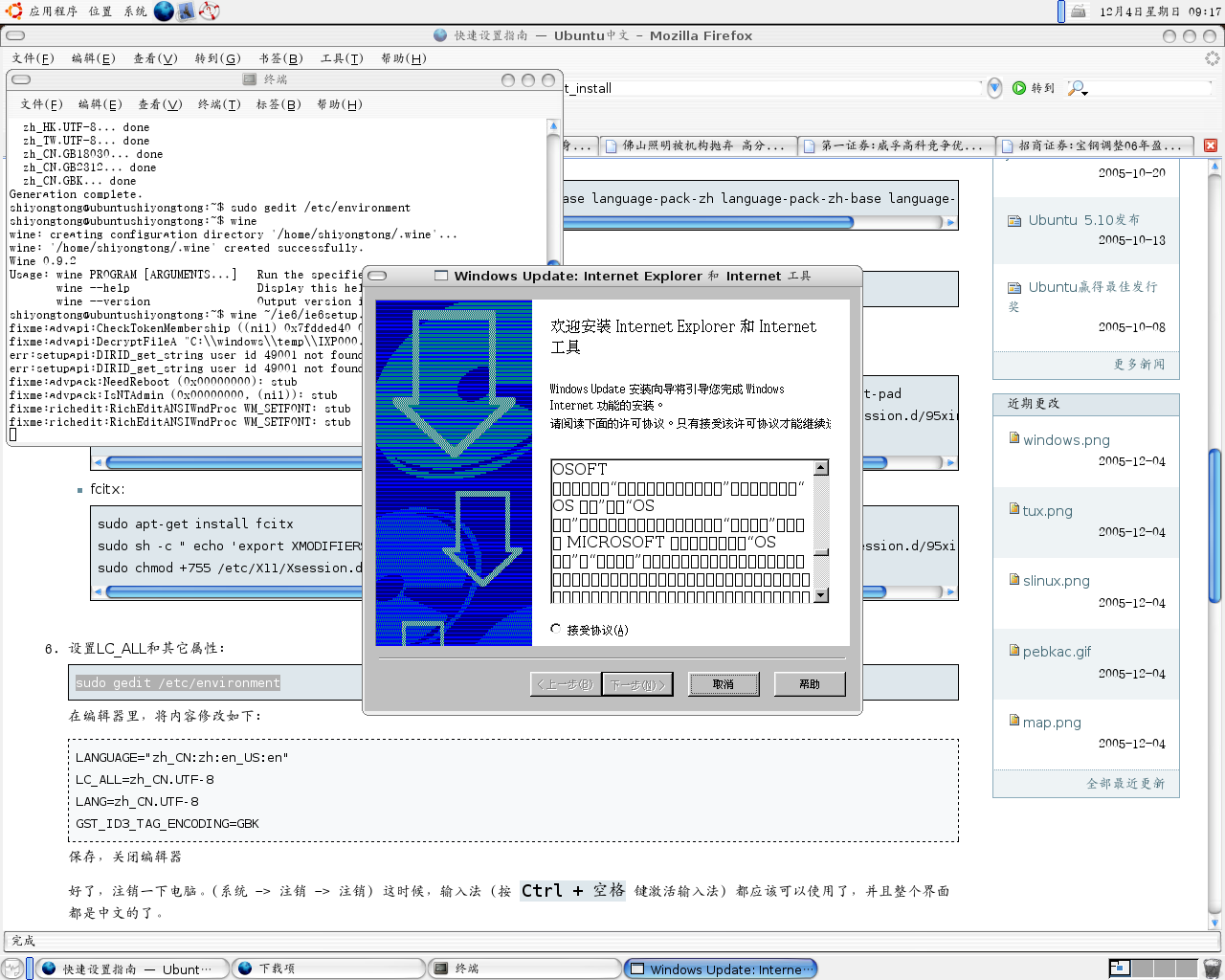Click the show desktop button on bottom panel
This screenshot has width=1225, height=980.
click(12, 969)
